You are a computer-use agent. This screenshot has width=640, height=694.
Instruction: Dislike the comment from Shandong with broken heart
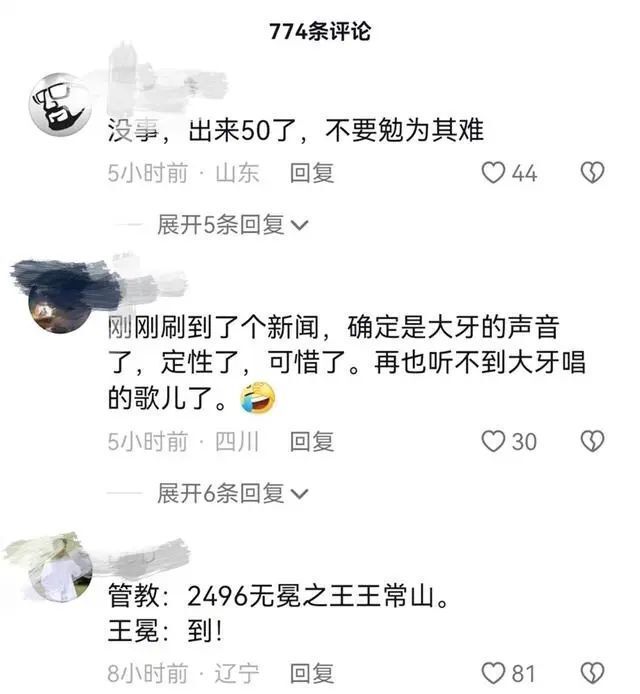(592, 173)
